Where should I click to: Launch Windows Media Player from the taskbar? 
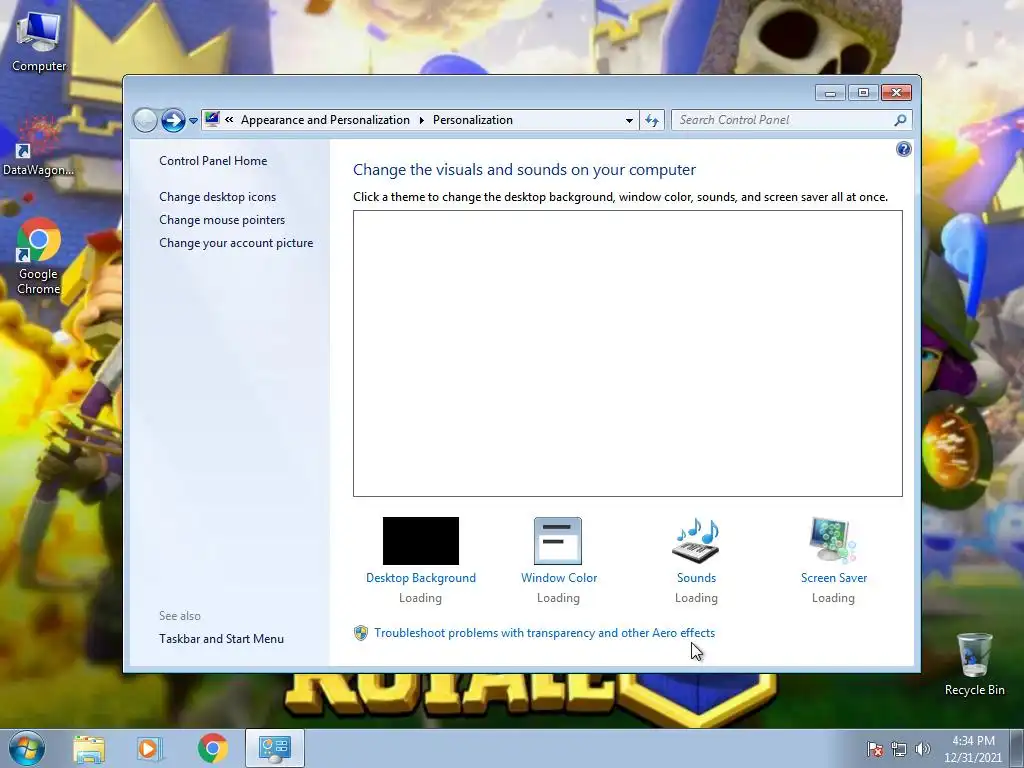tap(150, 748)
